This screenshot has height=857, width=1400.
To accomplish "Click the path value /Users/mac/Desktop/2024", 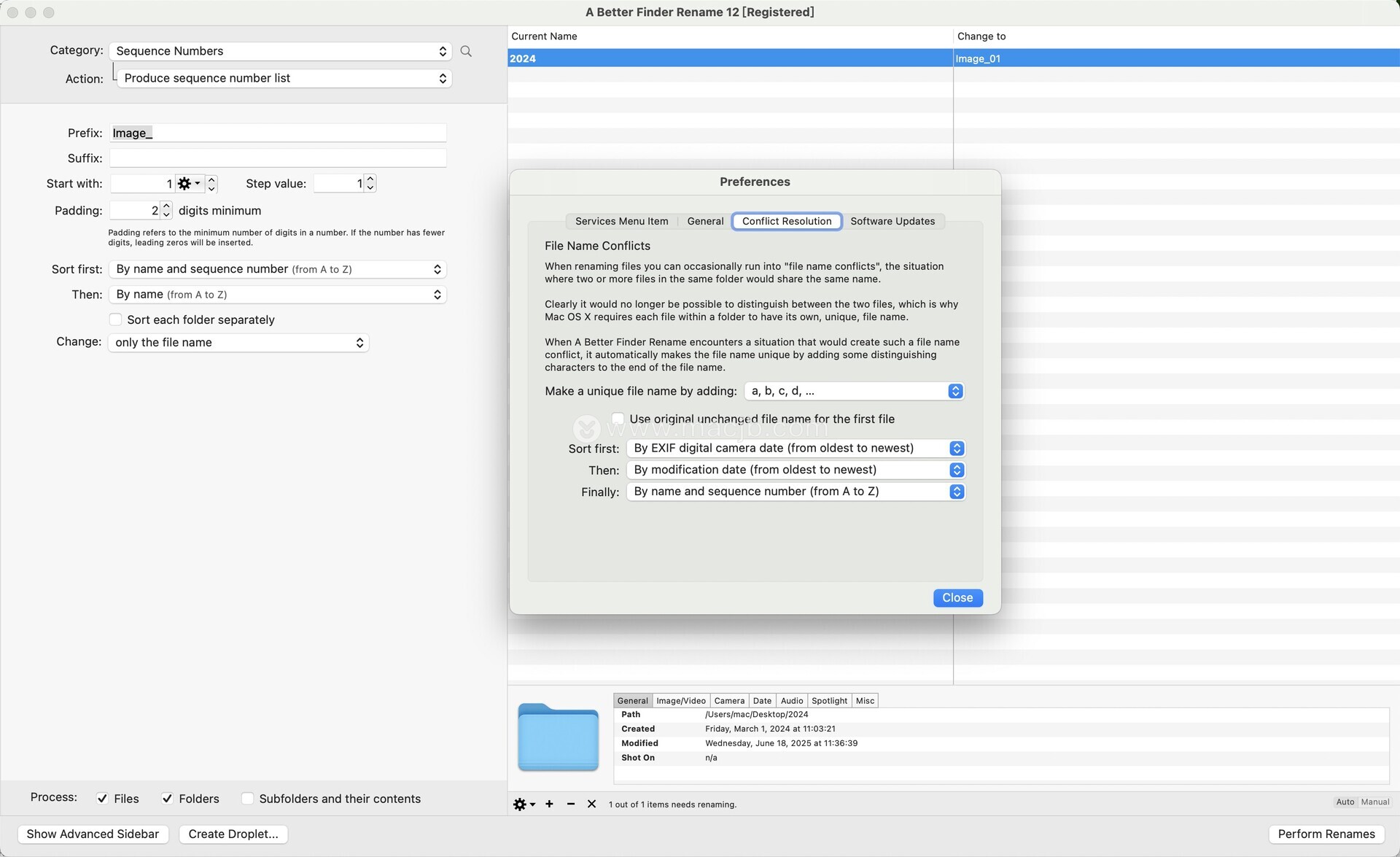I will [x=756, y=715].
